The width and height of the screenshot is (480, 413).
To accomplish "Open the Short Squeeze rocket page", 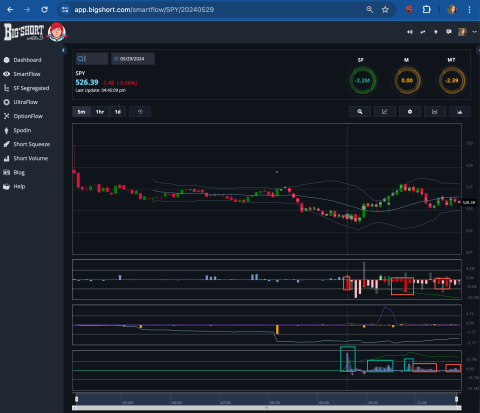I will click(x=26, y=144).
